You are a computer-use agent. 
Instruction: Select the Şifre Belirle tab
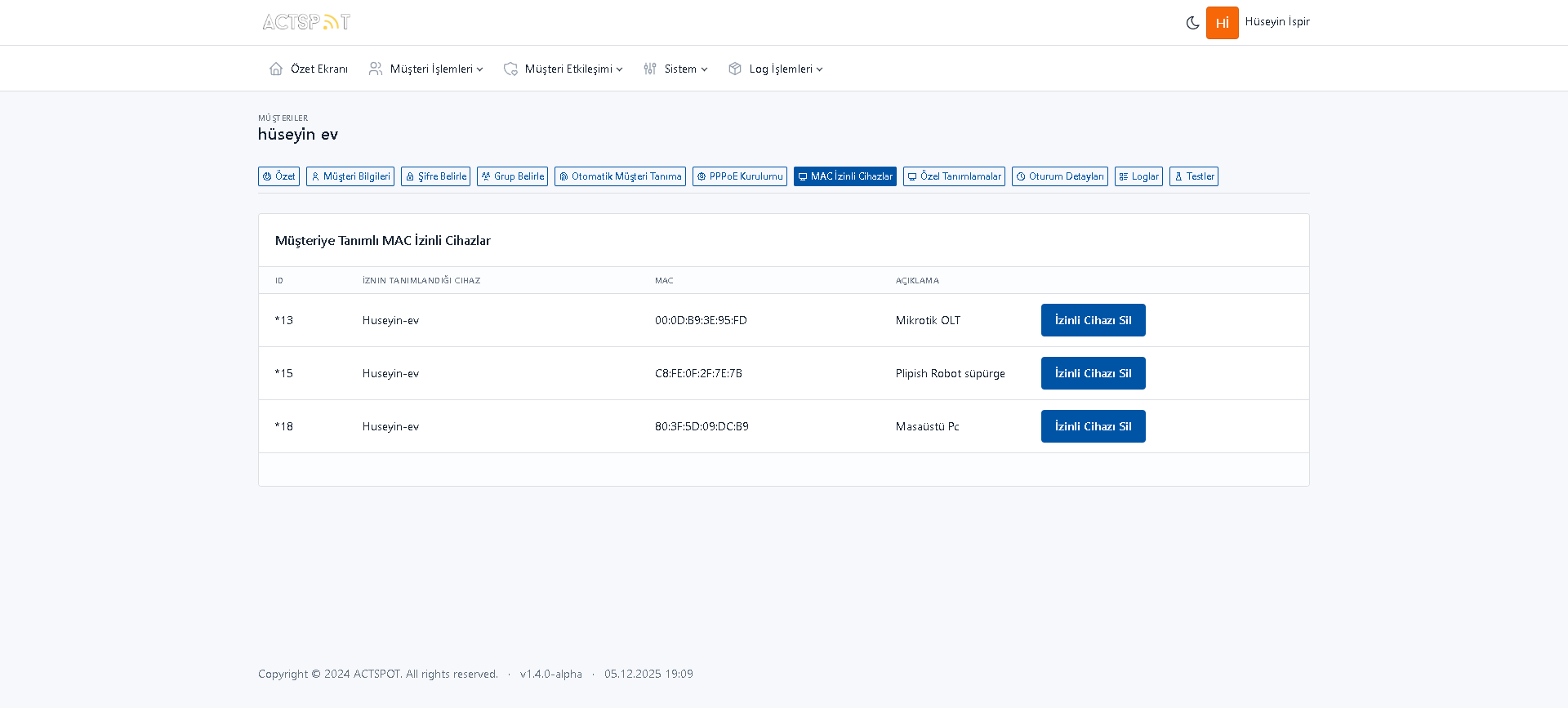[435, 176]
